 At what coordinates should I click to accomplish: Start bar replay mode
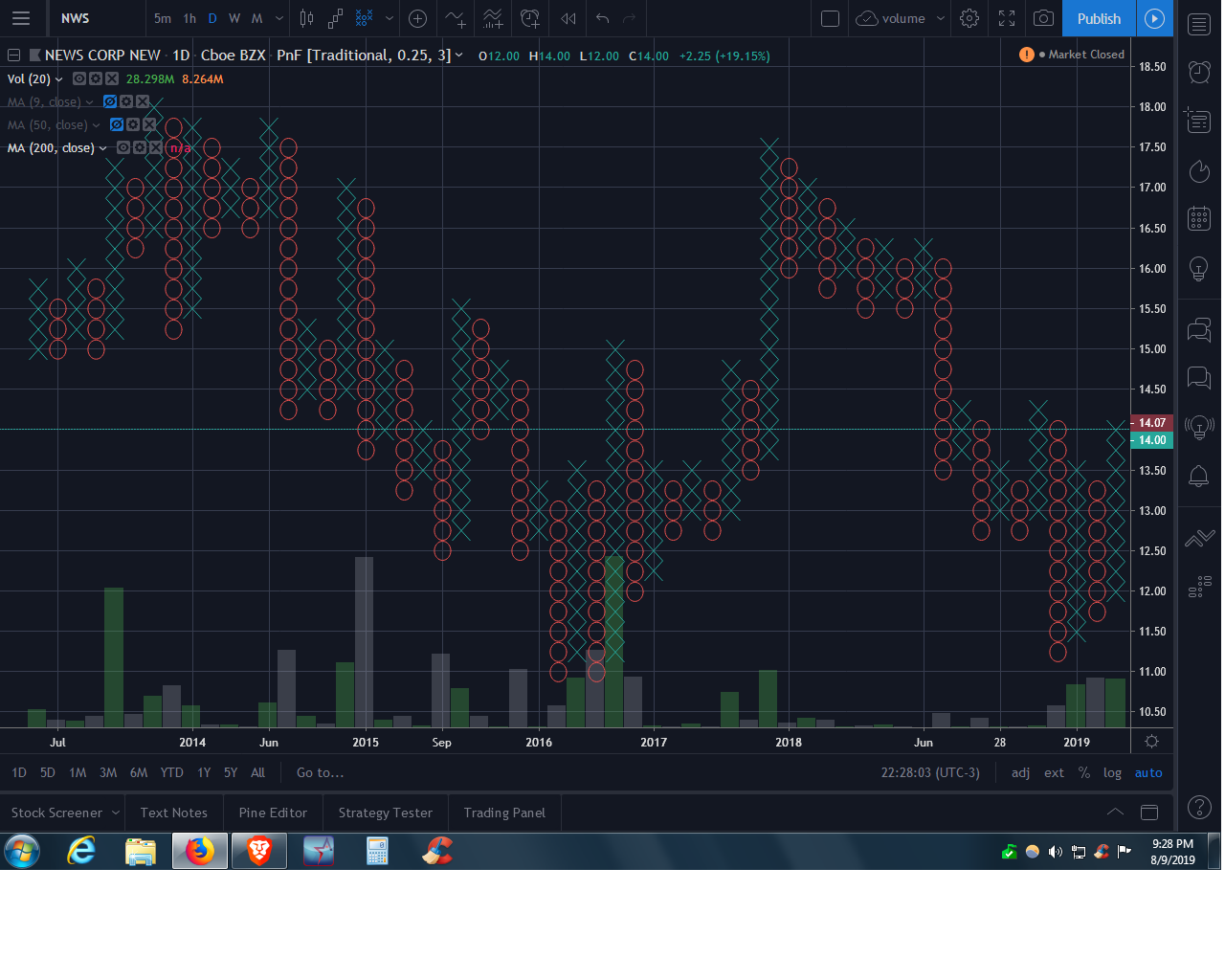tap(568, 18)
